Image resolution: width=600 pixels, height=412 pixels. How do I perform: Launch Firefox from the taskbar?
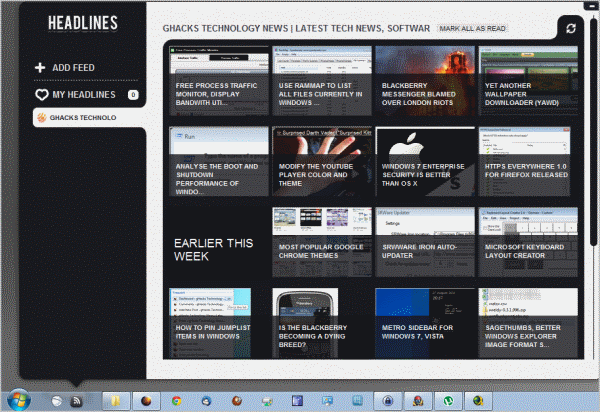click(x=145, y=399)
